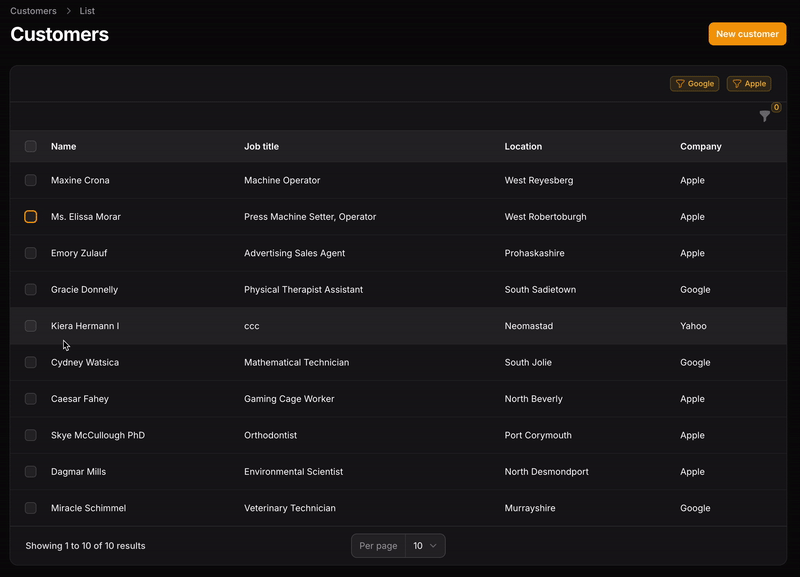Click the Job title column header
Viewport: 800px width, 577px height.
click(261, 146)
